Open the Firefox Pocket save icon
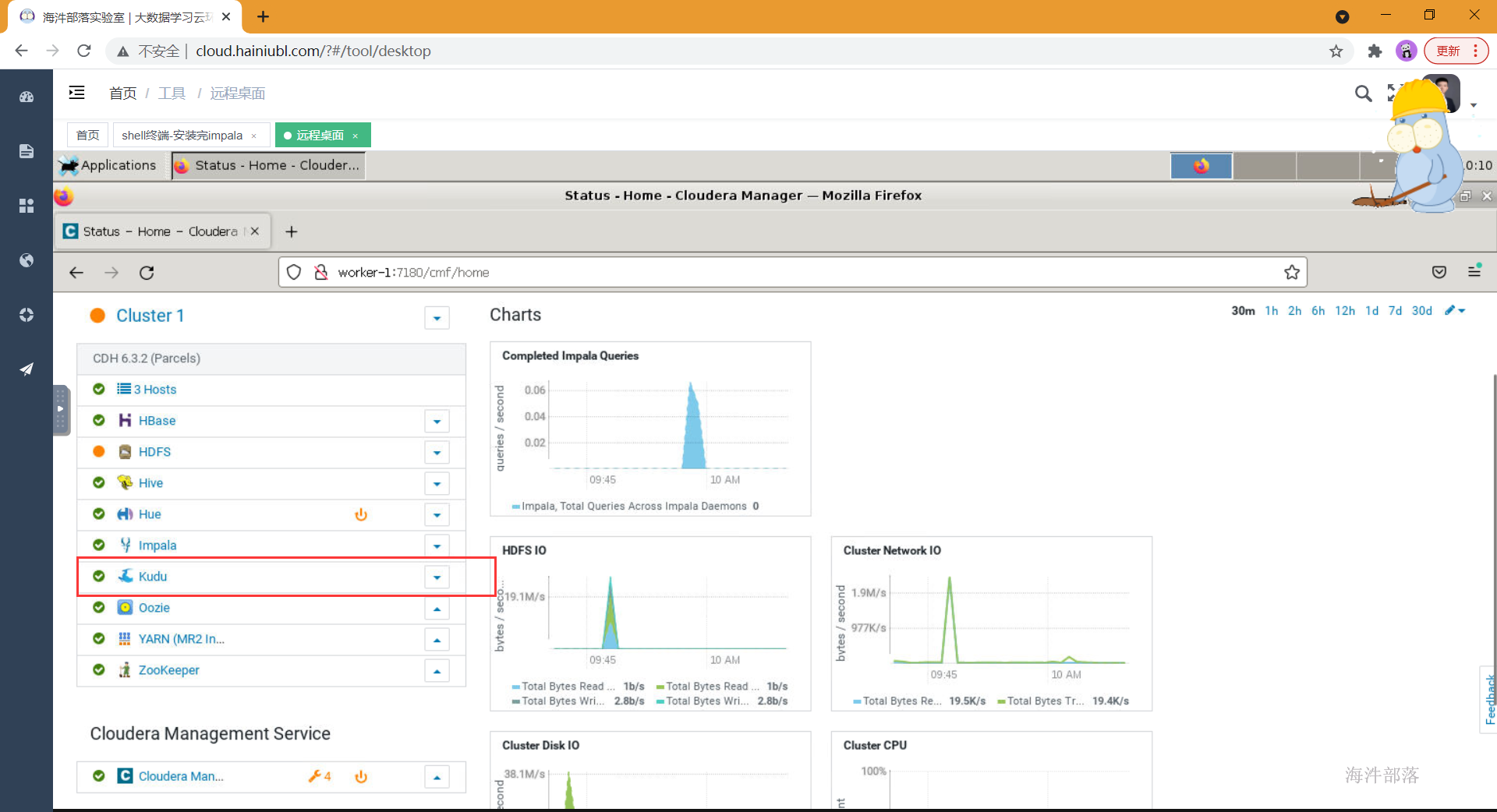1497x812 pixels. tap(1439, 272)
